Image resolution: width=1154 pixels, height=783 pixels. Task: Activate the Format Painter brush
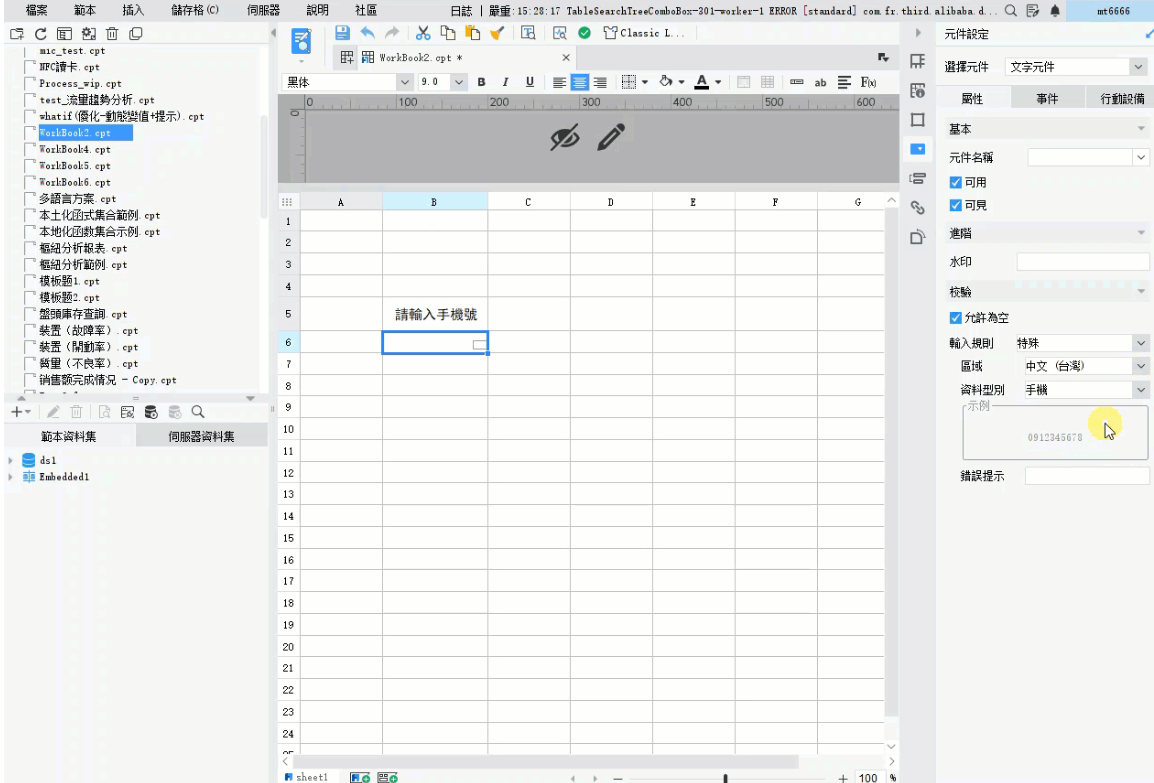(498, 32)
